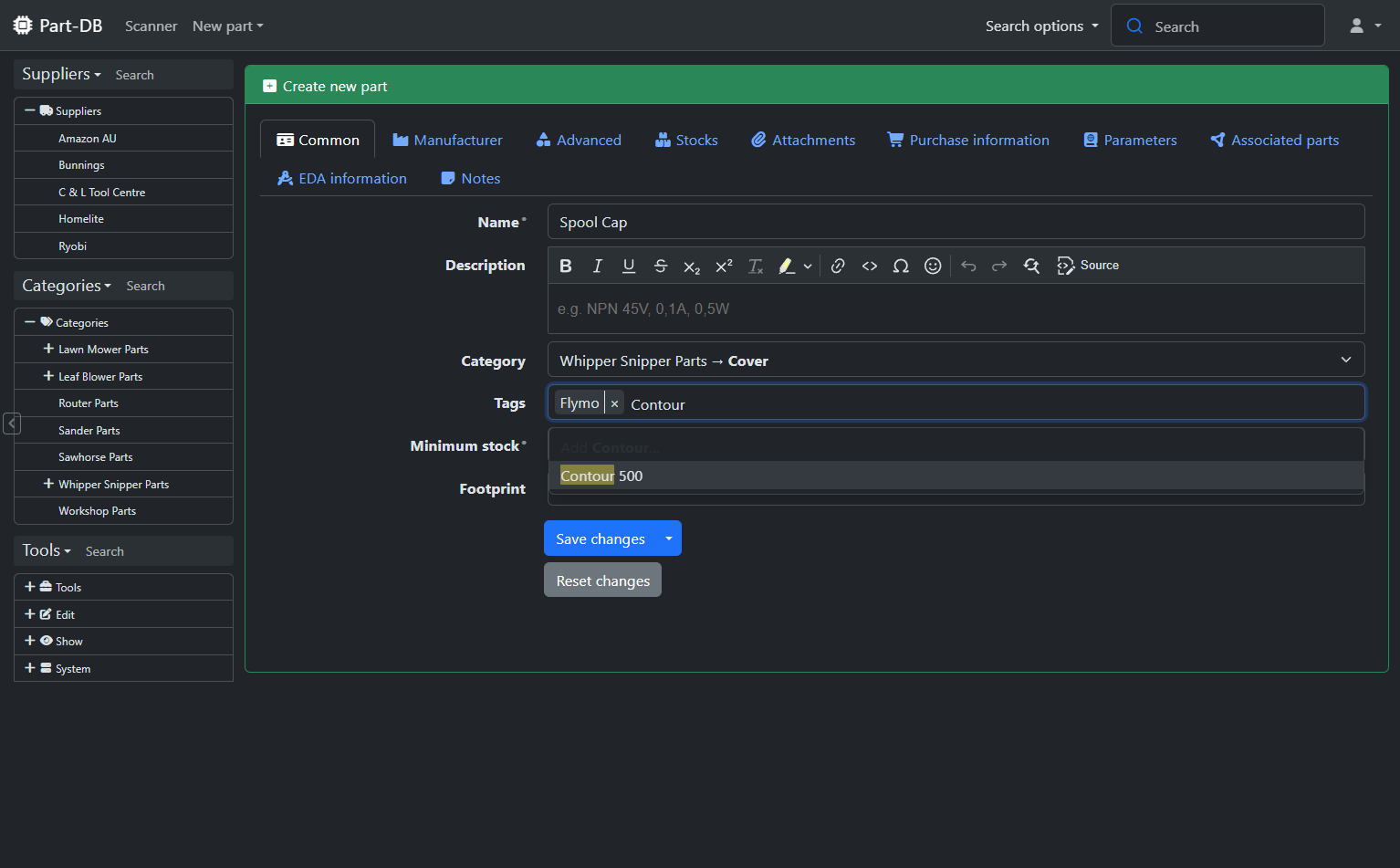Remove the Flymo tag
Image resolution: width=1400 pixels, height=868 pixels.
[614, 403]
